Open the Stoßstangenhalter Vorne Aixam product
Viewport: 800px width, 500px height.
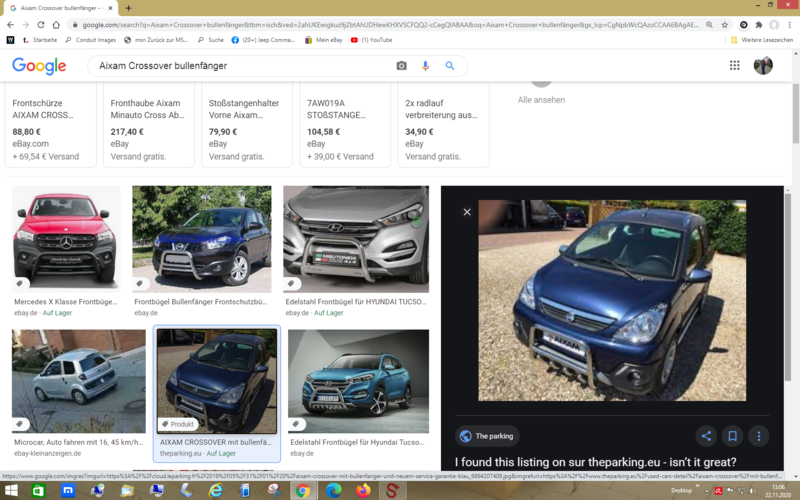[x=247, y=125]
